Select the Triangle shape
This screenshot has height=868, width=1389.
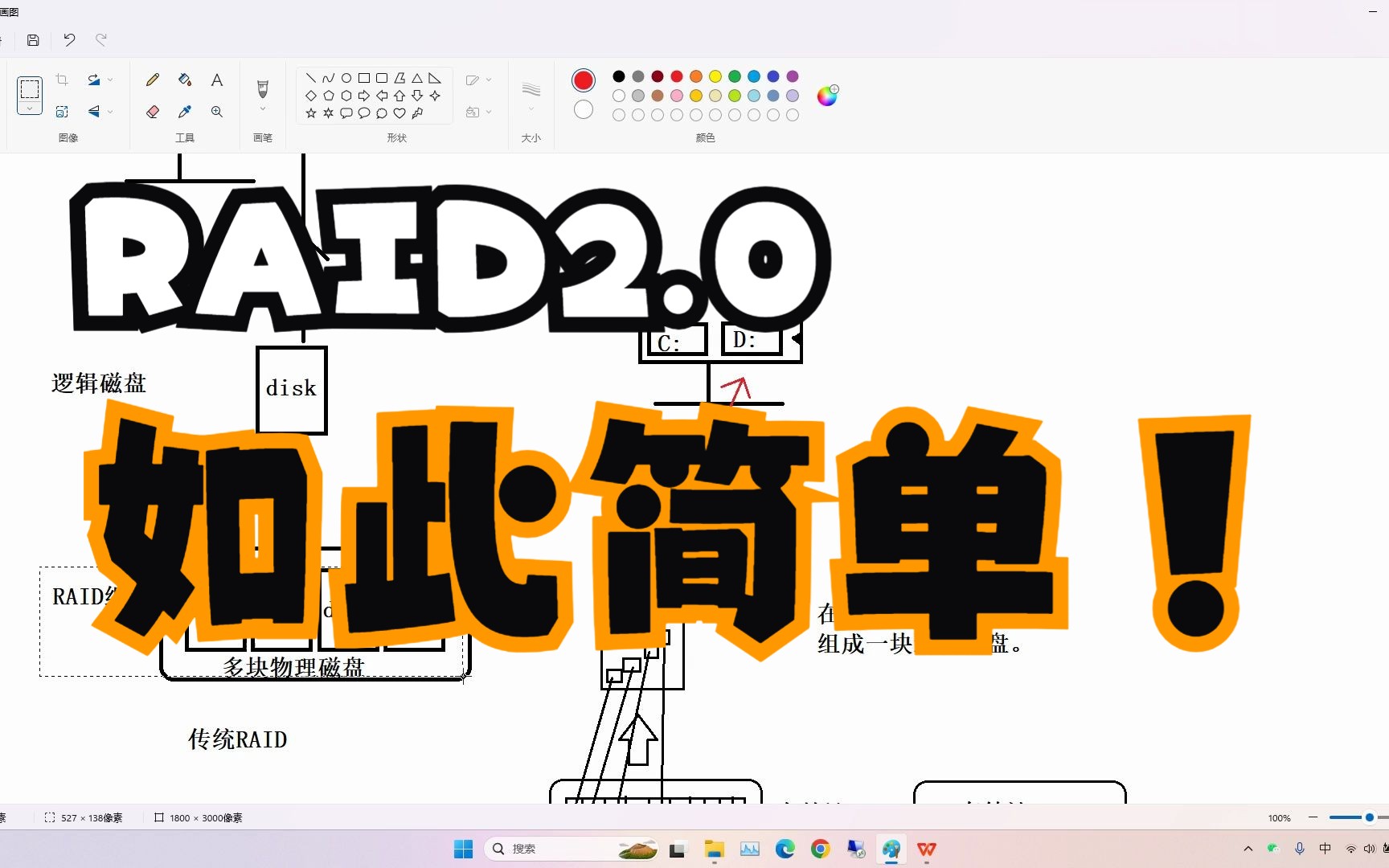[x=417, y=78]
